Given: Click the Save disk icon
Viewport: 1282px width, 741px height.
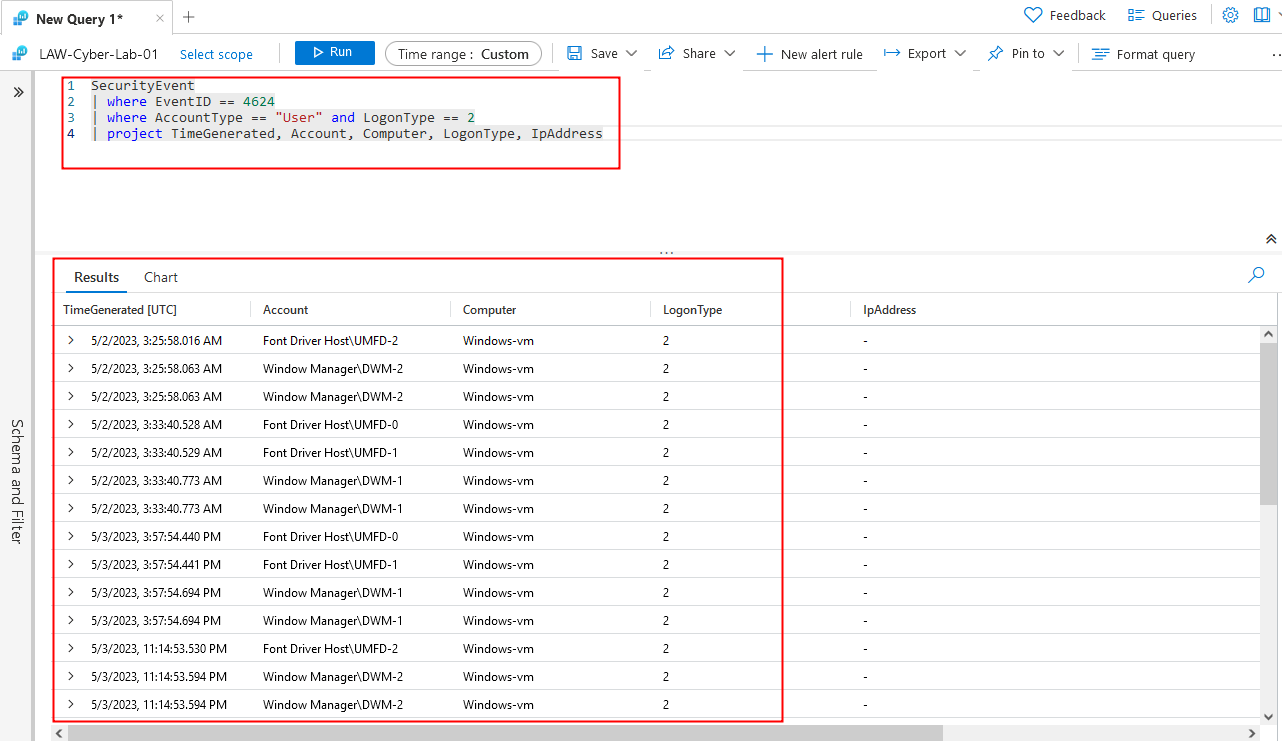Looking at the screenshot, I should tap(574, 54).
